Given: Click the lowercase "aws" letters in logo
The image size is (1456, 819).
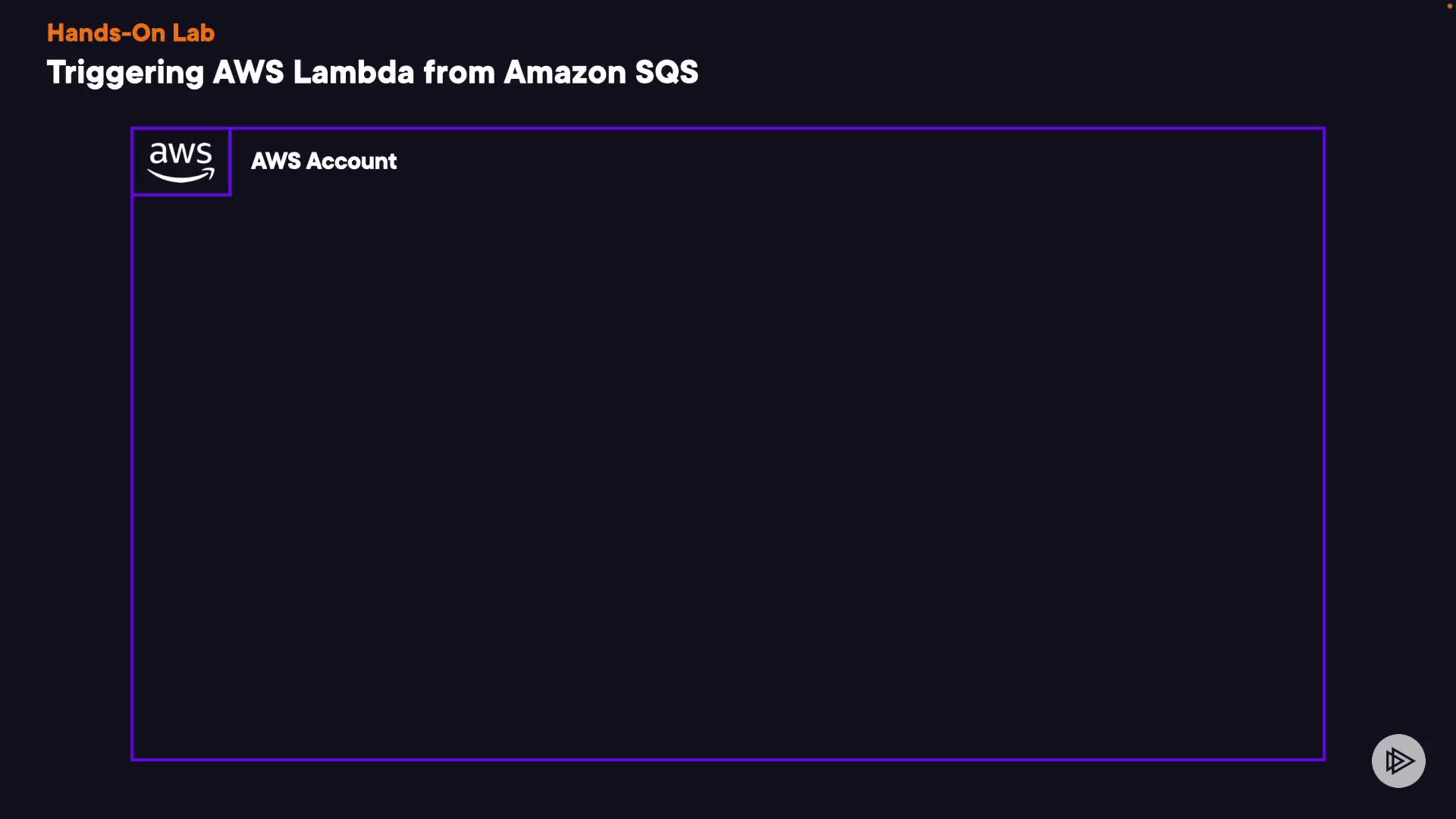Looking at the screenshot, I should [x=180, y=153].
